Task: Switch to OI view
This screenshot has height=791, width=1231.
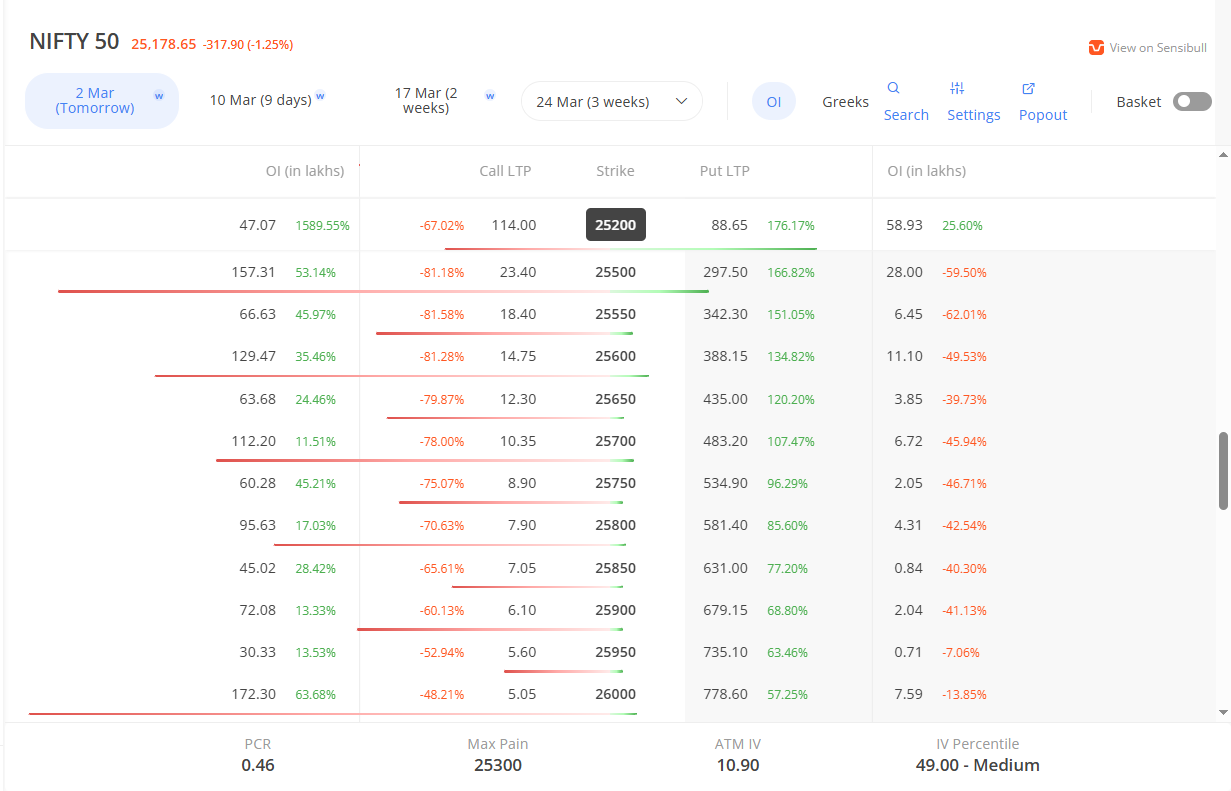Action: (x=773, y=101)
